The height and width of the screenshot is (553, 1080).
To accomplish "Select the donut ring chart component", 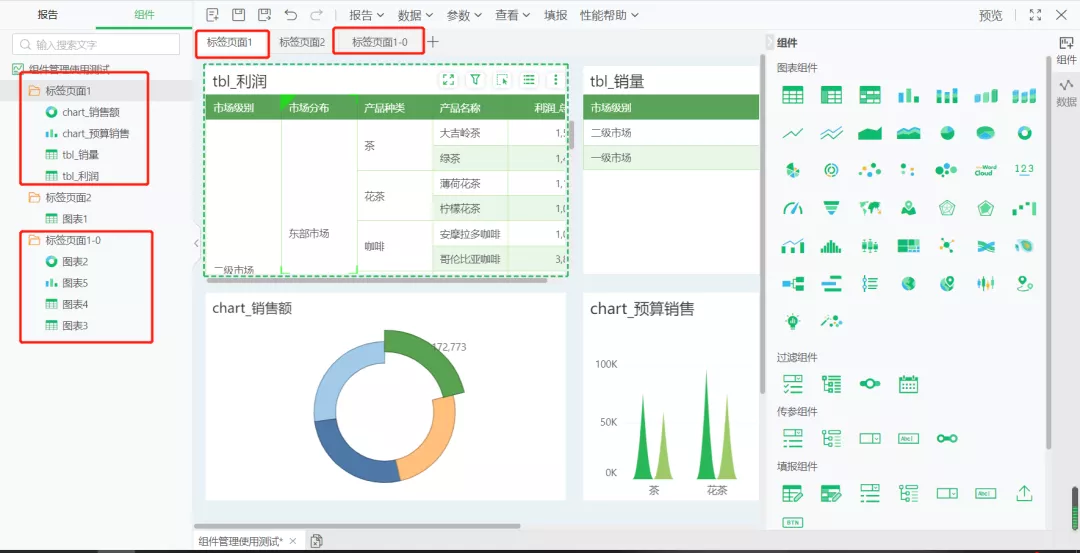I will [x=1024, y=133].
